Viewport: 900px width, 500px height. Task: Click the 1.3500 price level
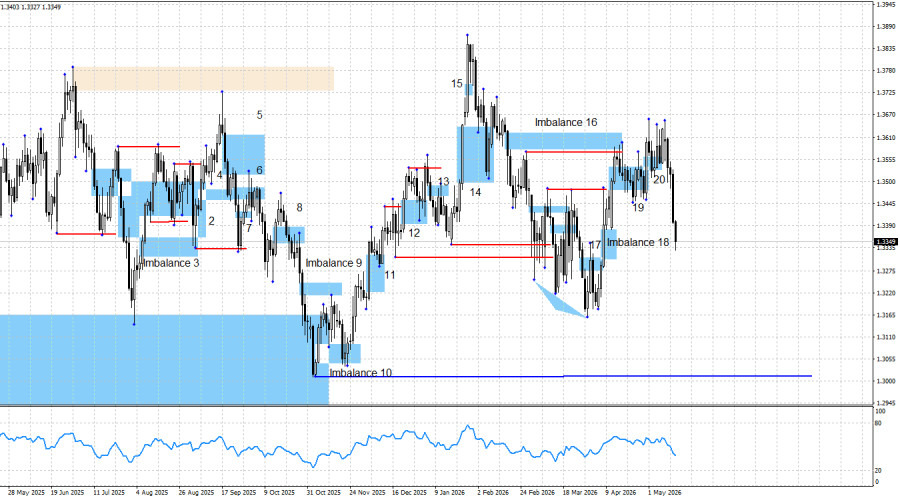[x=886, y=182]
